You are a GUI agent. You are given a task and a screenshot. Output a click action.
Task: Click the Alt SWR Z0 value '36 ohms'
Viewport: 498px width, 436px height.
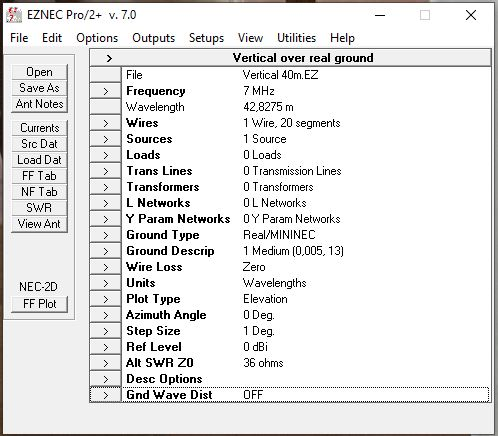pyautogui.click(x=263, y=363)
